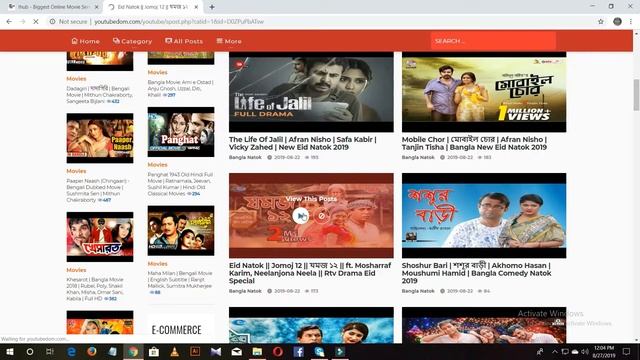Click Movies label above Dadagiri description
The image size is (640, 360).
[76, 78]
